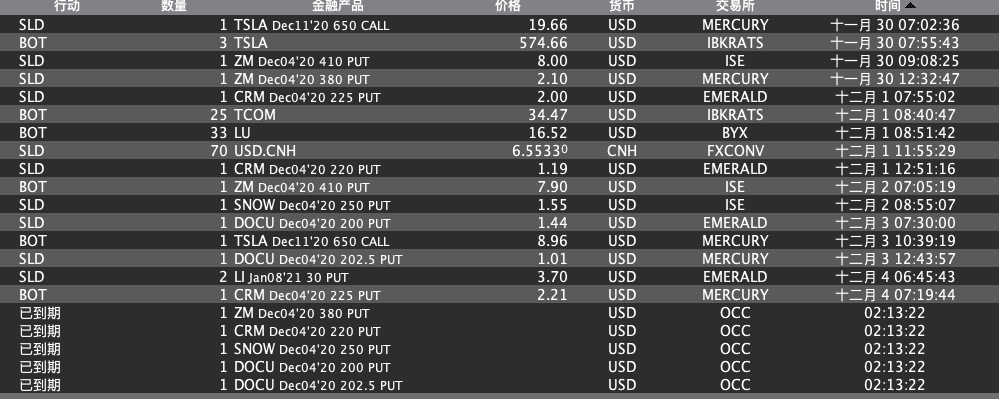Click the 价格 column header
This screenshot has width=999, height=399.
[x=508, y=6]
